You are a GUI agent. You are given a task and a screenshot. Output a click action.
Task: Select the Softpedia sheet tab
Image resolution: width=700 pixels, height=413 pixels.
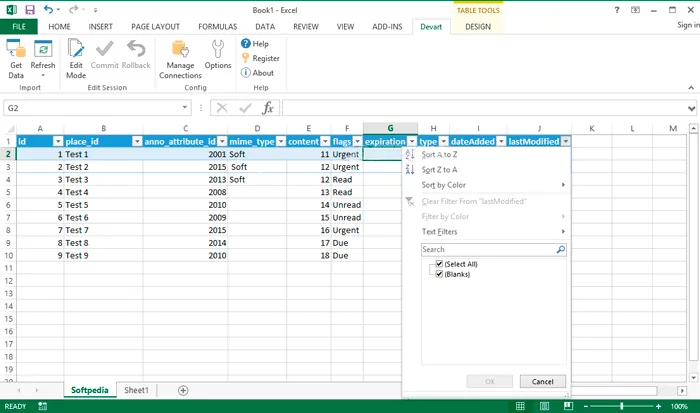89,390
